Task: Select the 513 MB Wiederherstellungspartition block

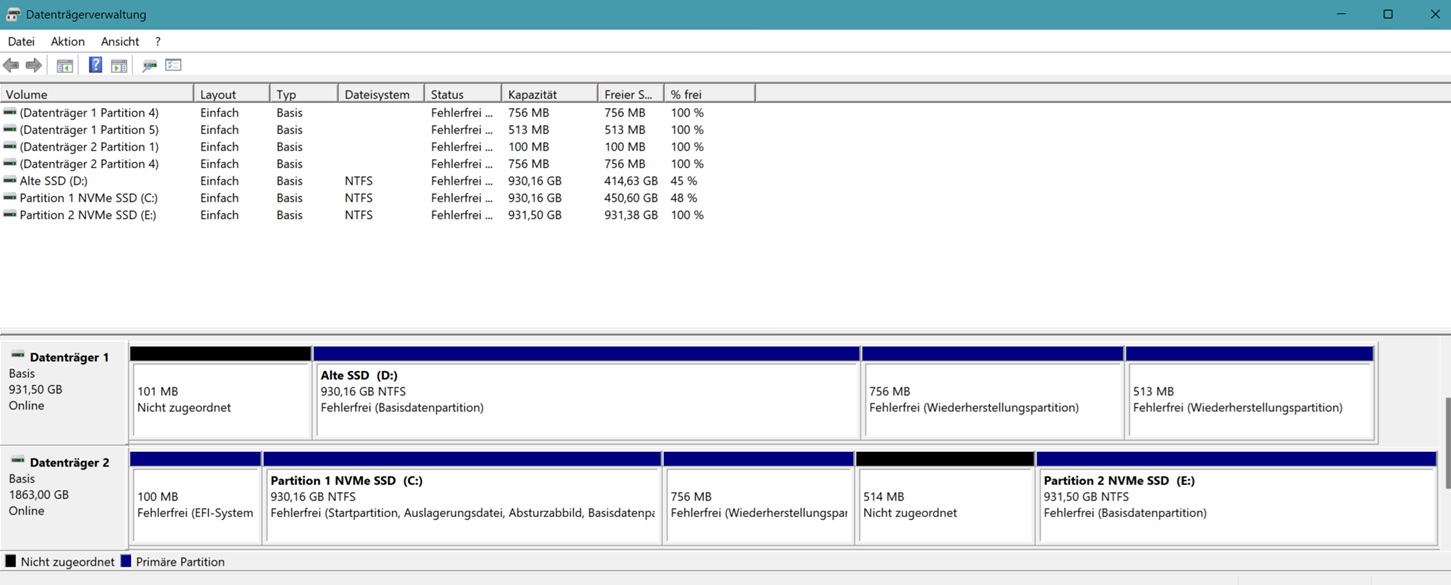Action: [x=1250, y=392]
